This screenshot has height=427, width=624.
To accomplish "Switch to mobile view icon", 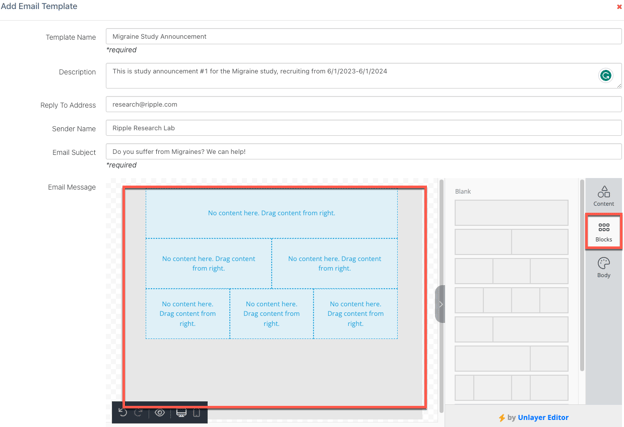I will tap(196, 413).
